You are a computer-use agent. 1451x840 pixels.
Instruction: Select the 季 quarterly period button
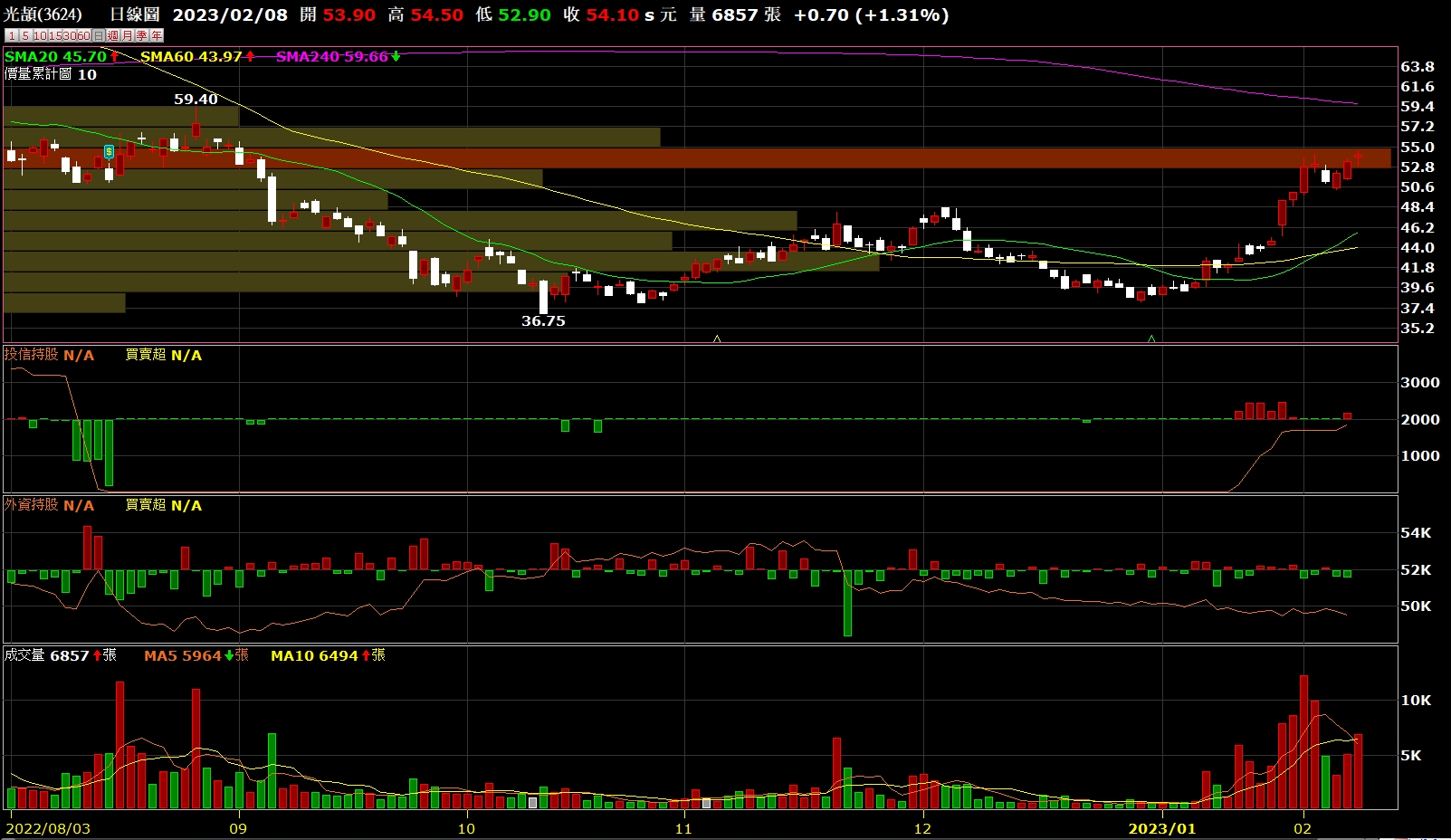(141, 35)
